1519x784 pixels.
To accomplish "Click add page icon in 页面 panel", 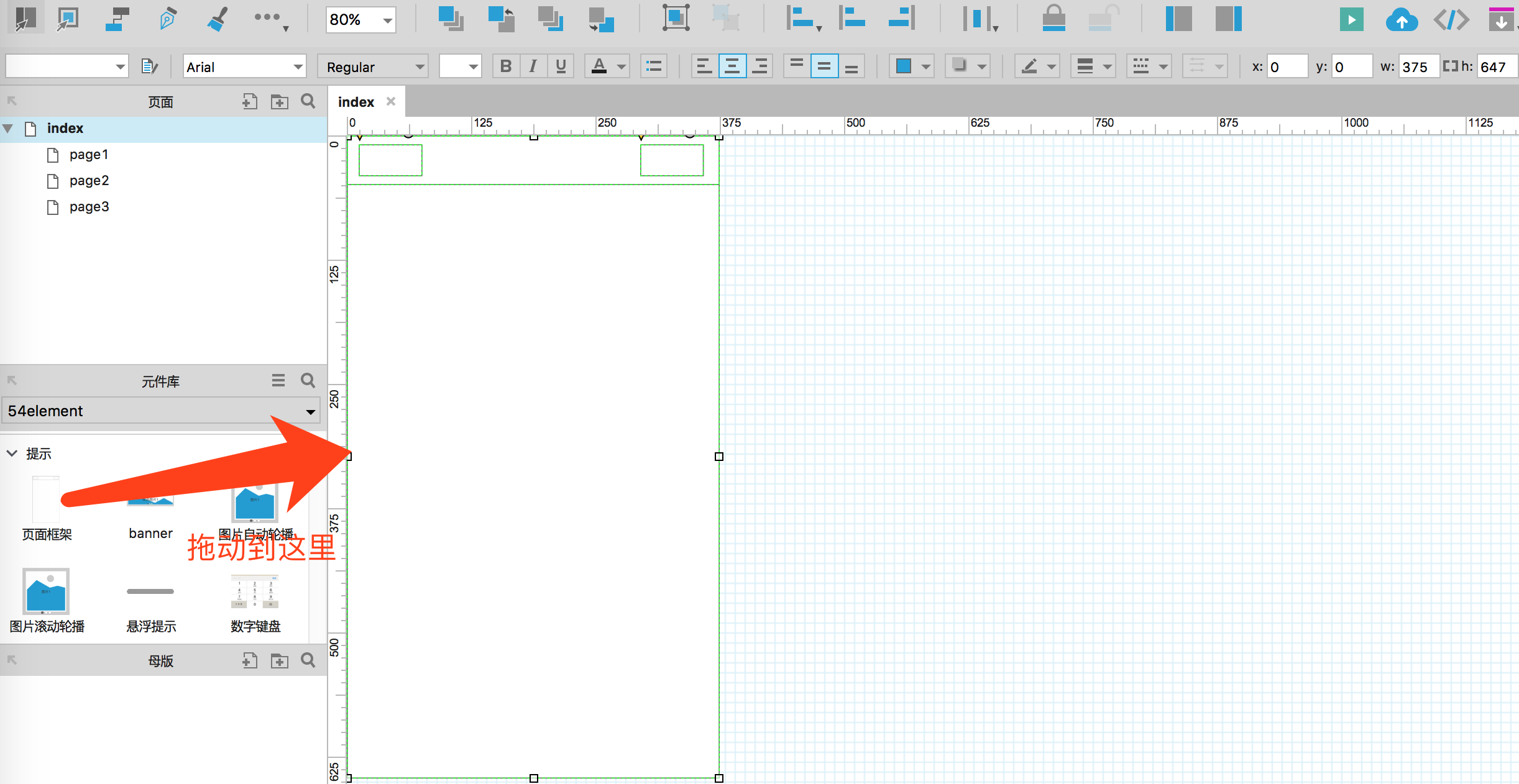I will tap(250, 102).
